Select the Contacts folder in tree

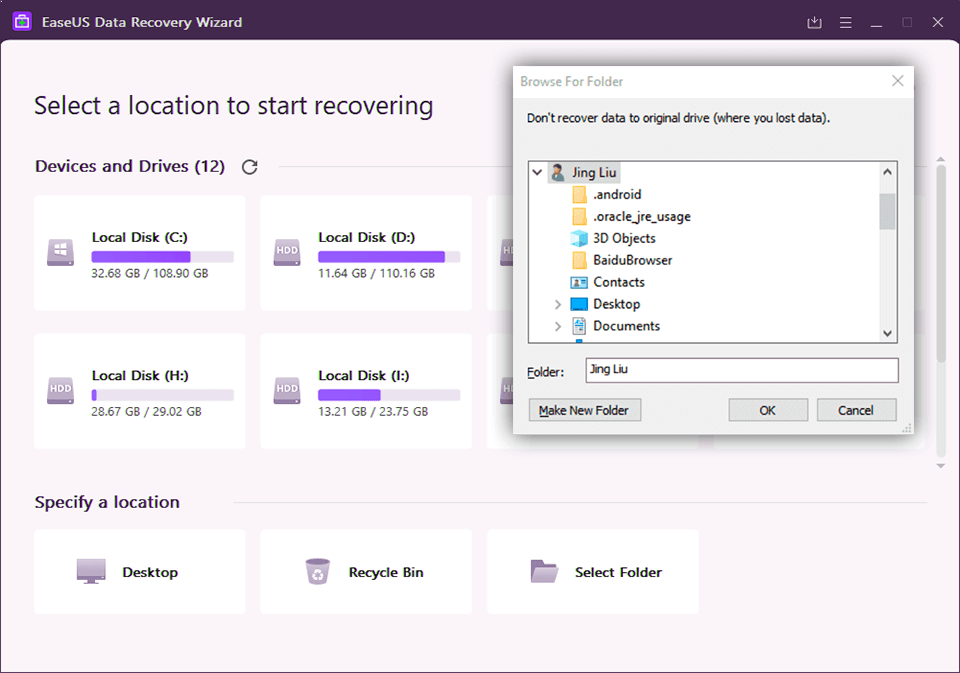click(x=618, y=282)
